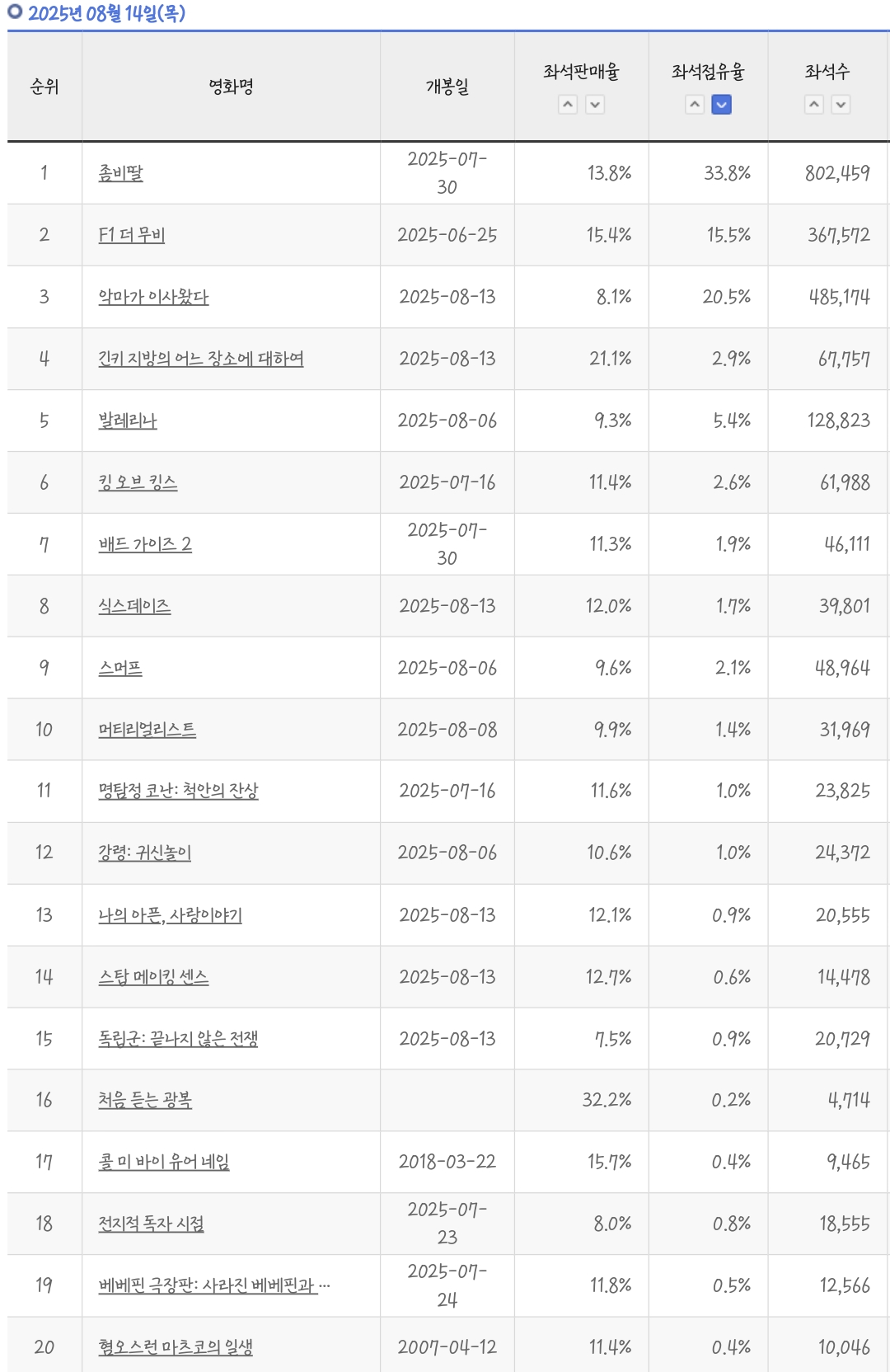Click the 배드 가이즈 2 link

[145, 544]
